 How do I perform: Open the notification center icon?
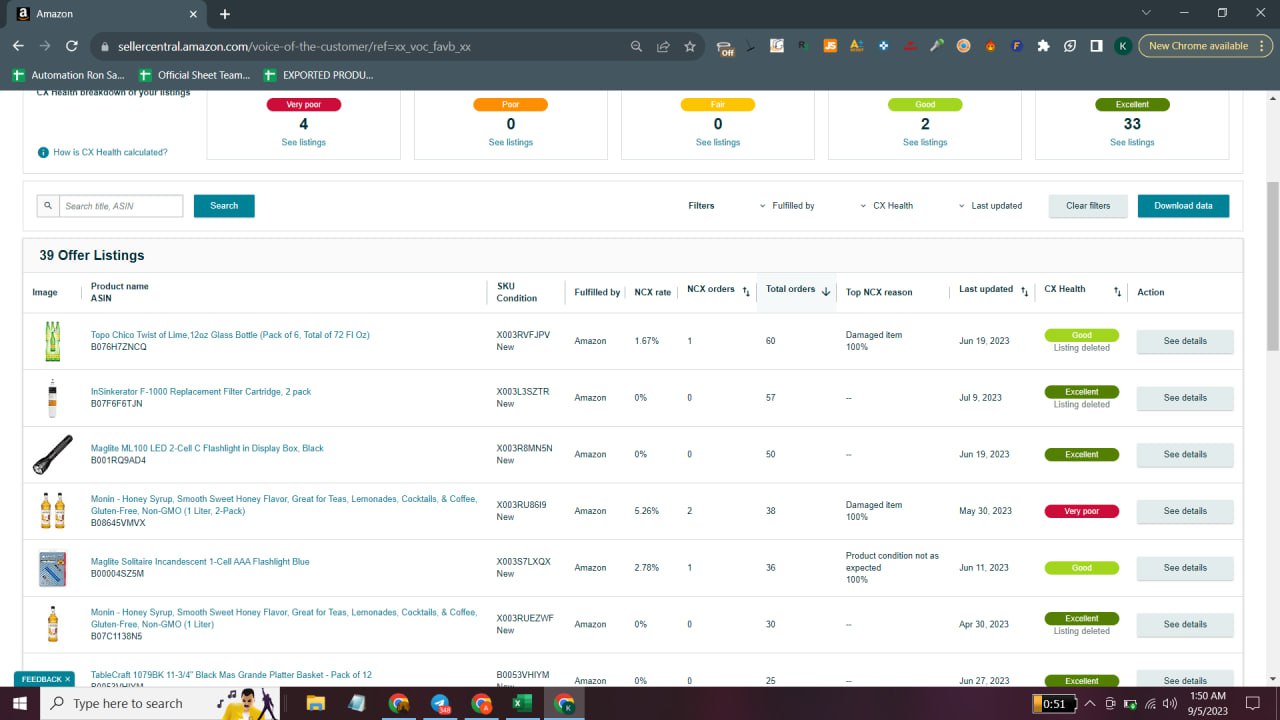point(1252,704)
